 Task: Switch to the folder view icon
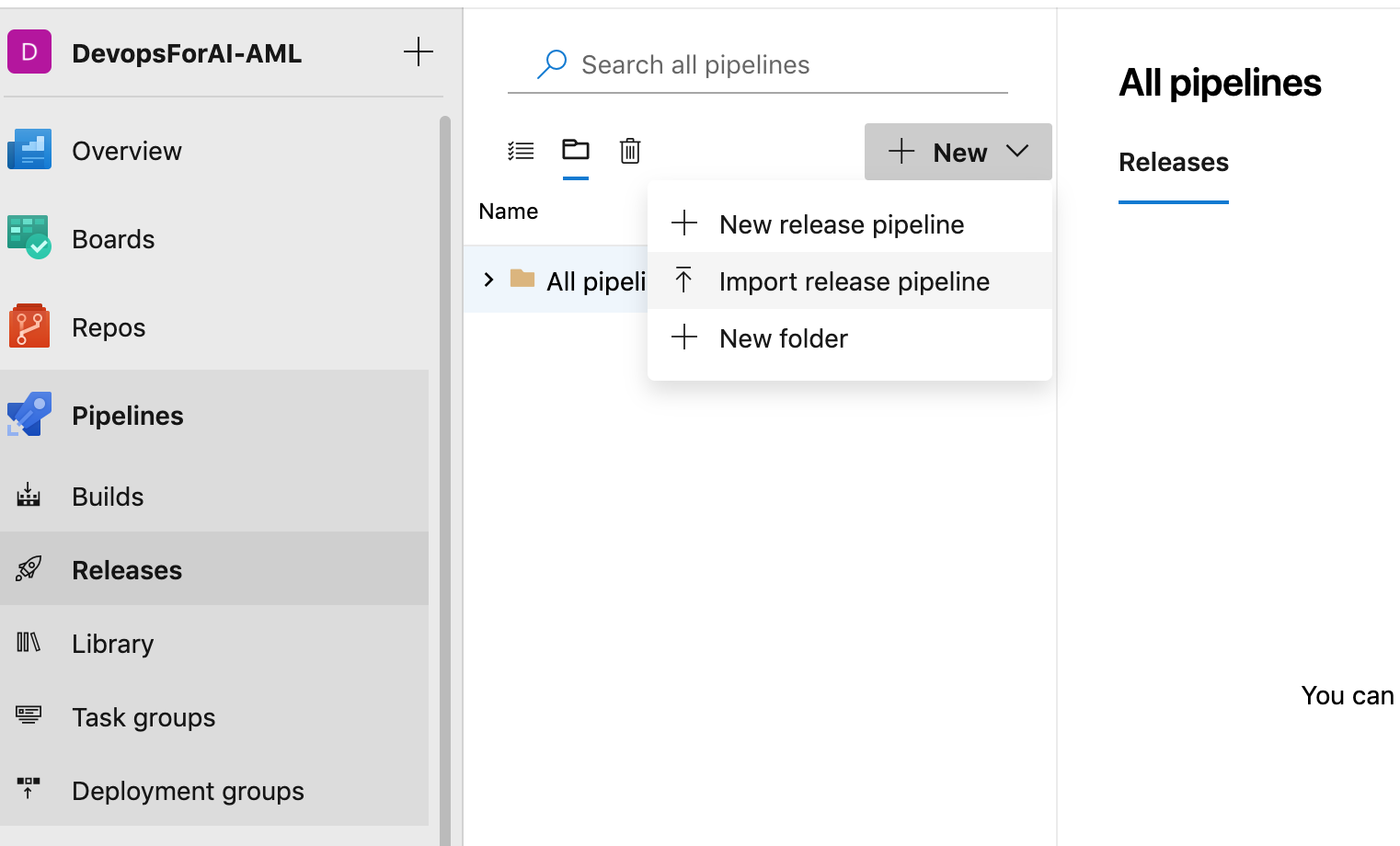[x=576, y=149]
